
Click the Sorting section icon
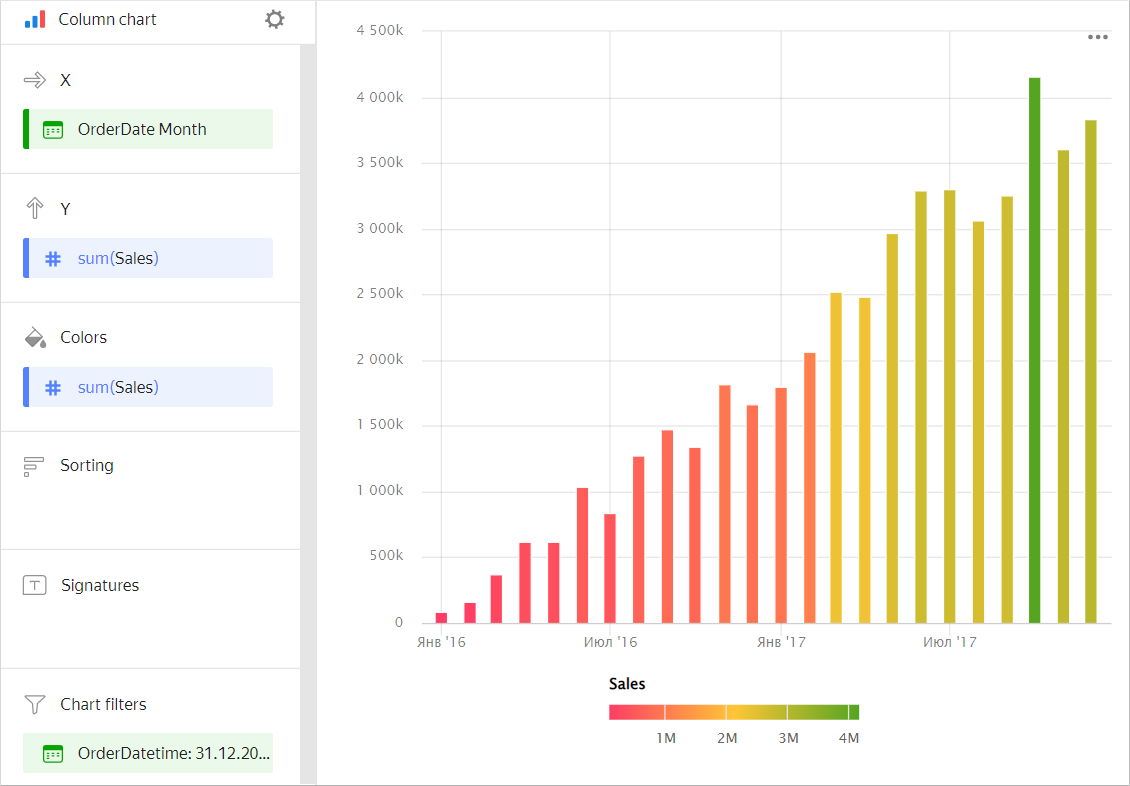click(x=35, y=466)
